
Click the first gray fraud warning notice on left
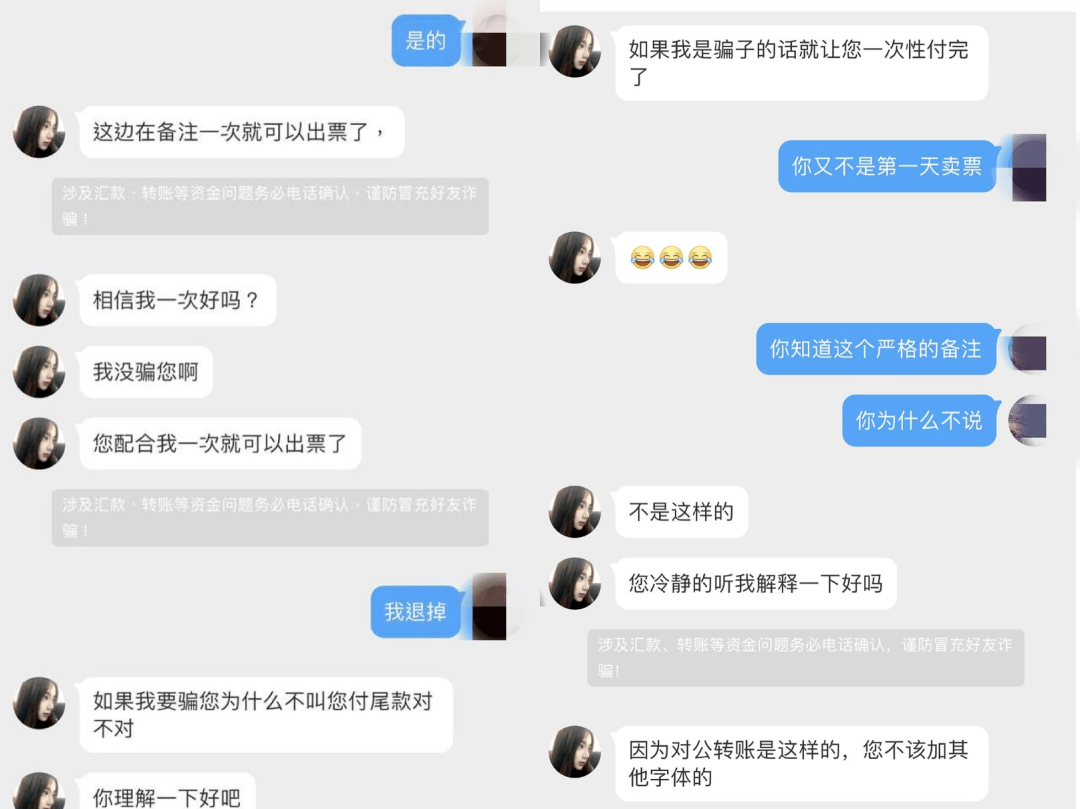coord(270,207)
